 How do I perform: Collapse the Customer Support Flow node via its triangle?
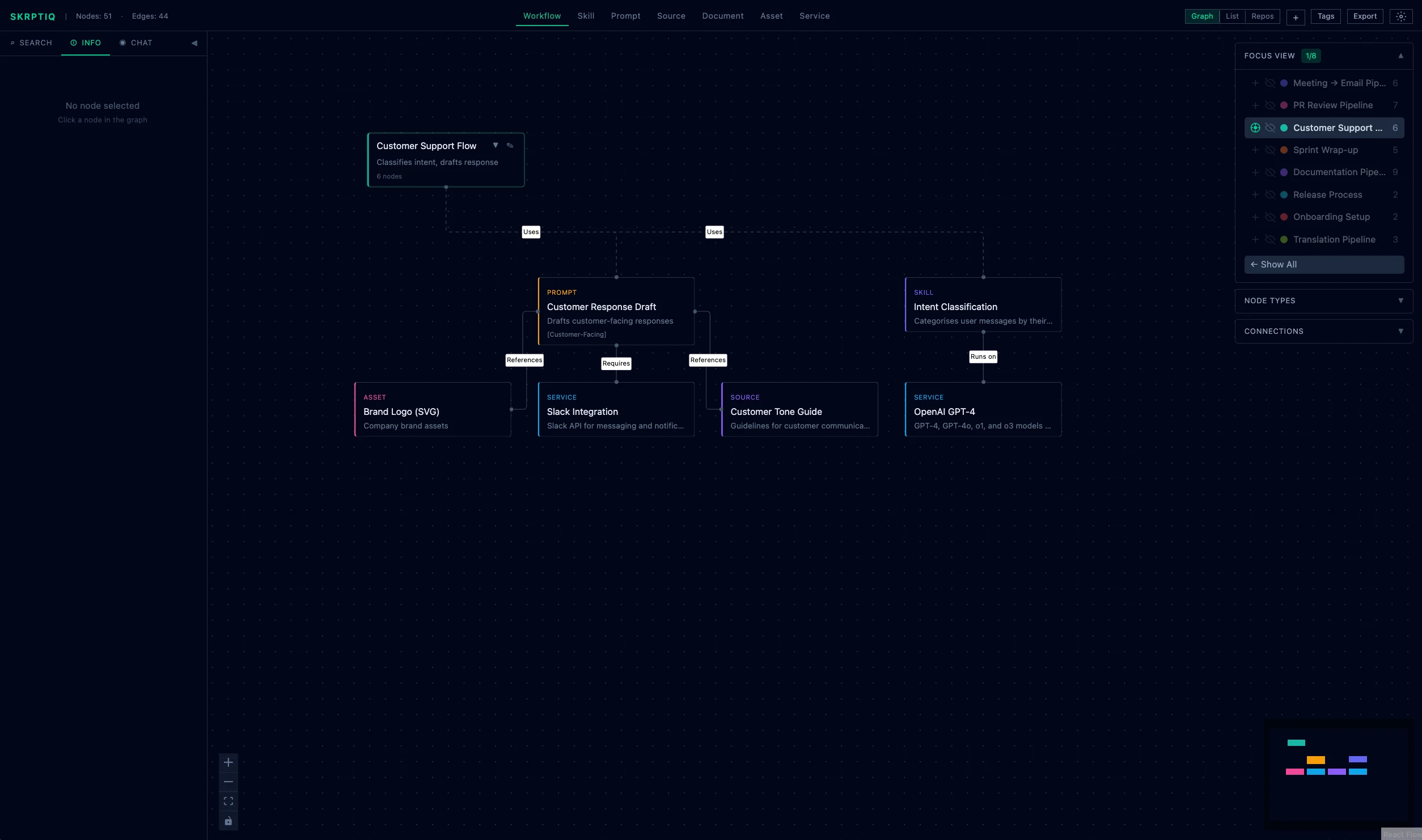(x=496, y=145)
